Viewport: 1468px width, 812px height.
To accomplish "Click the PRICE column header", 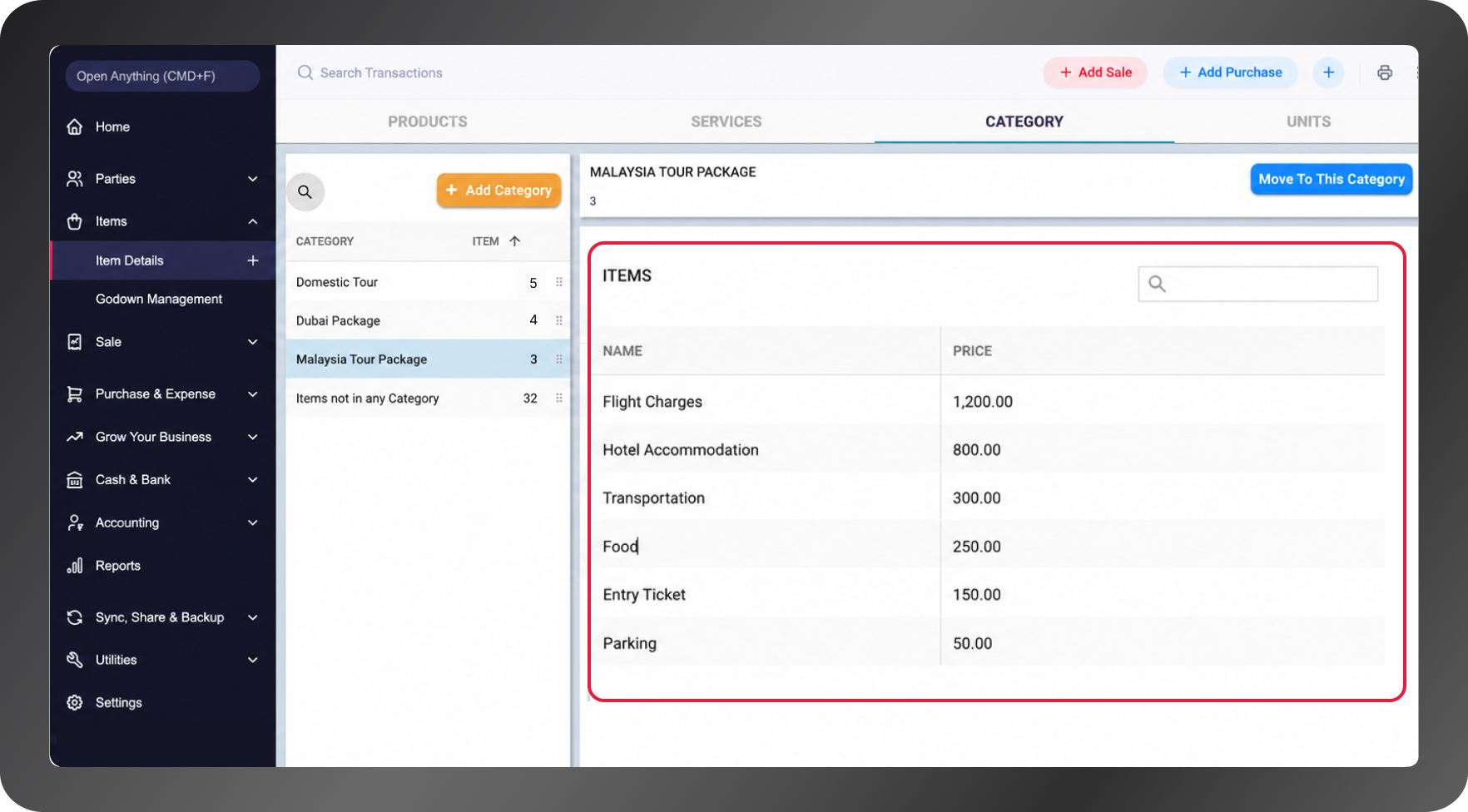I will (972, 351).
